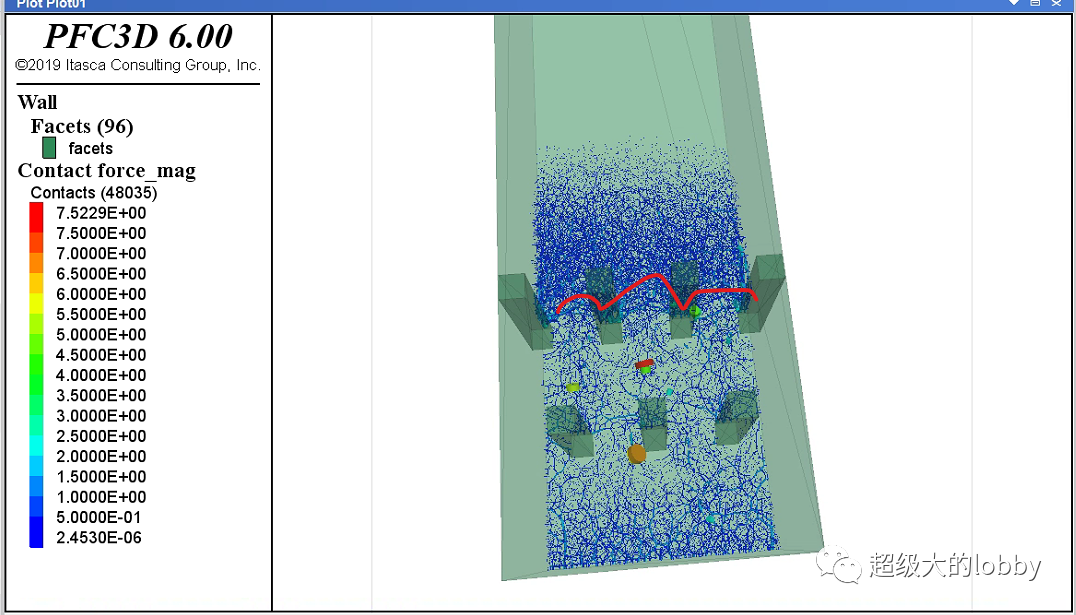
Task: Click the Contacts (48035) legend entry
Action: [x=93, y=193]
